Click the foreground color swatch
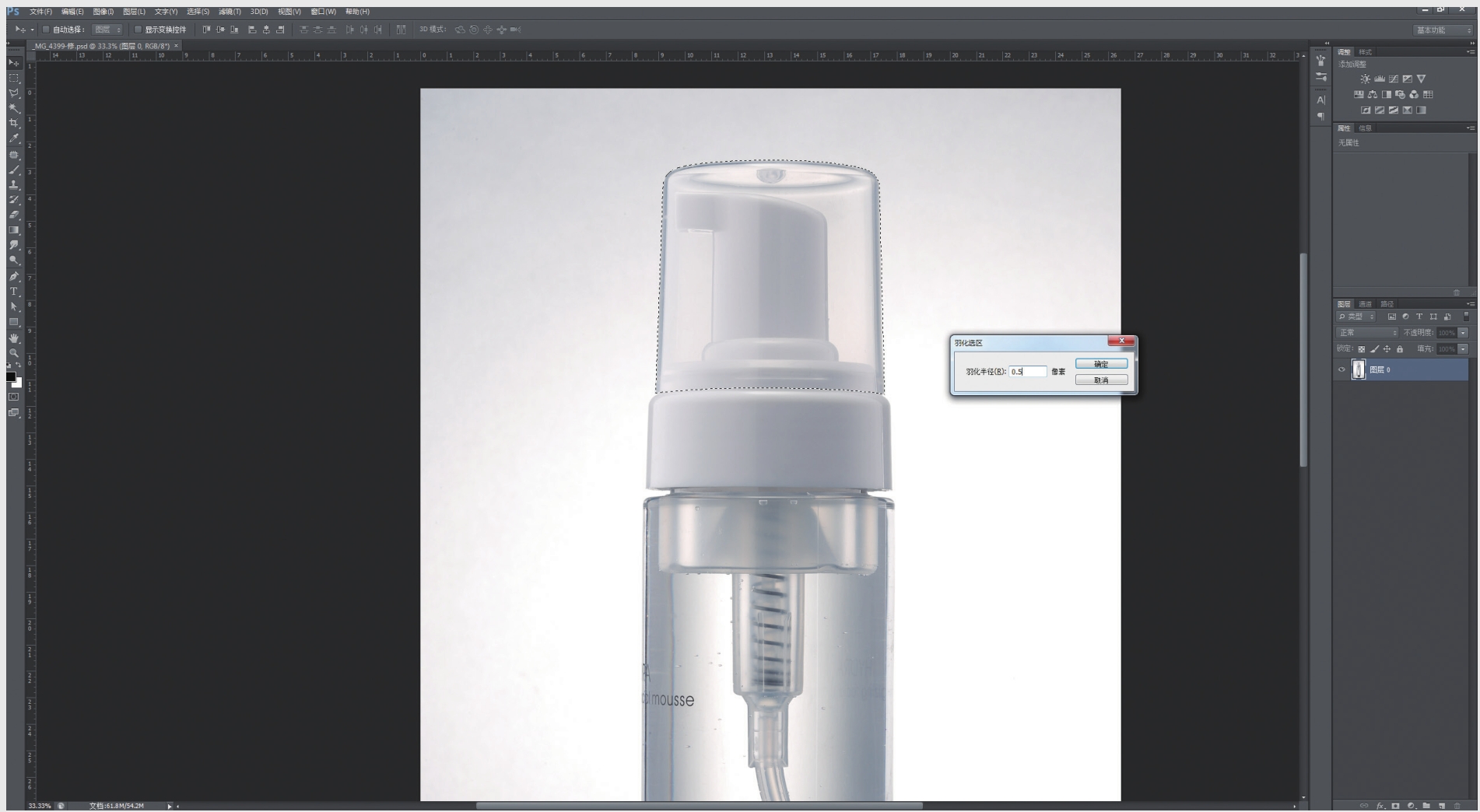Viewport: 1480px width, 812px height. [11, 376]
